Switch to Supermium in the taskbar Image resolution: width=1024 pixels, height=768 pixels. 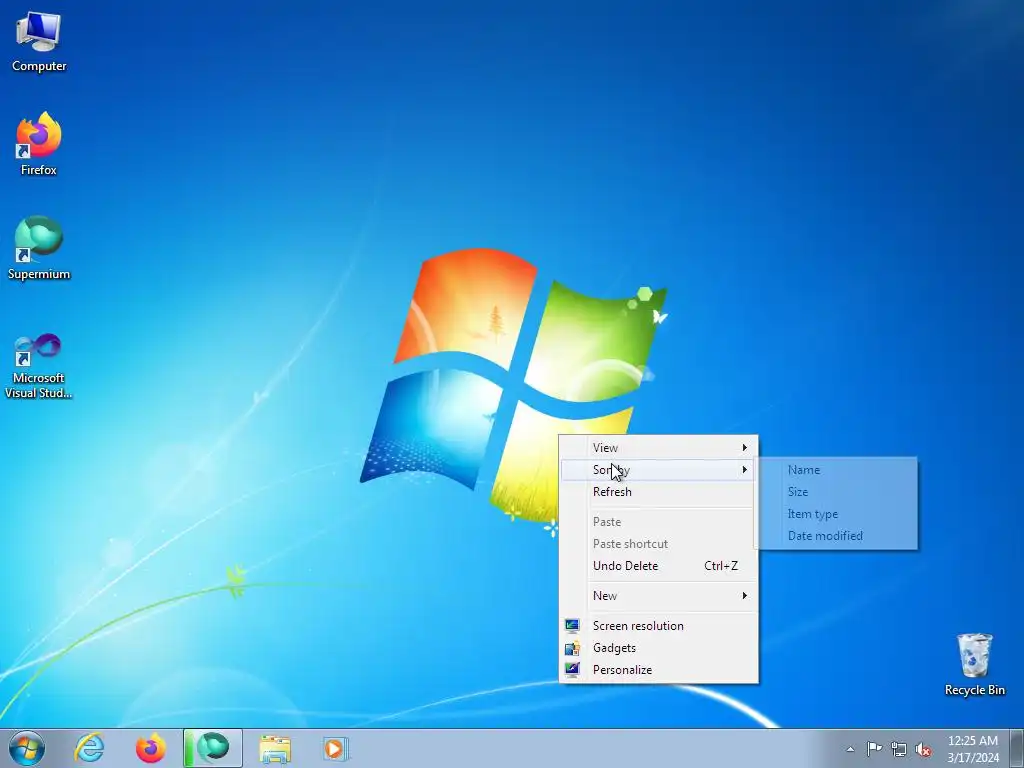pos(213,748)
